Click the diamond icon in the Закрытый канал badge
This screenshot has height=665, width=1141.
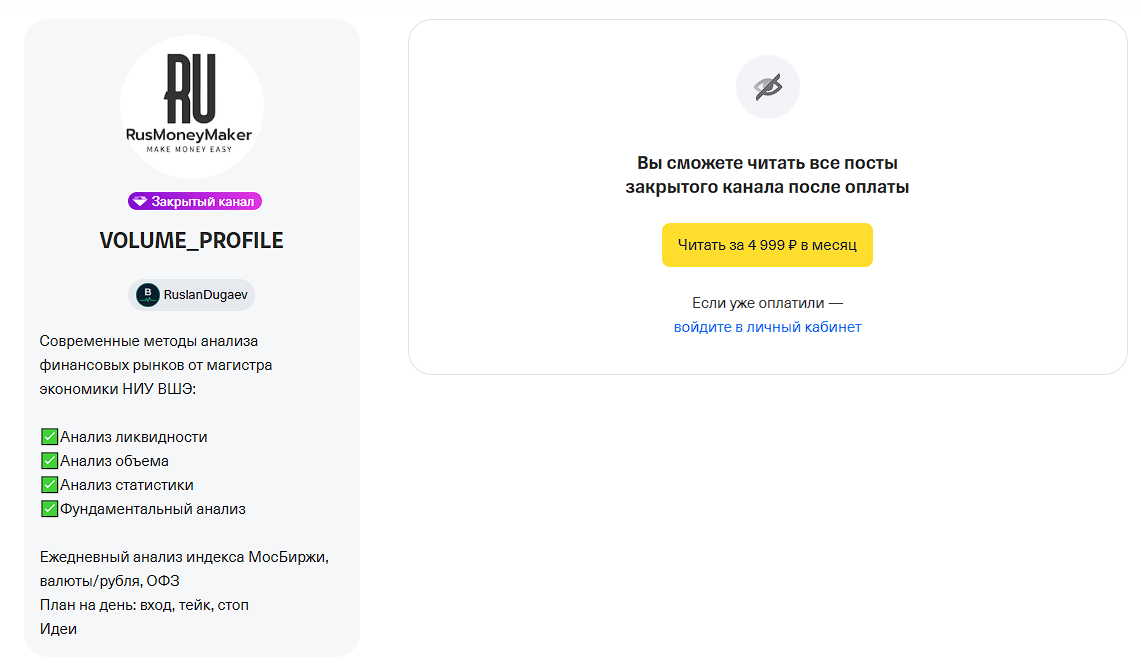click(140, 202)
